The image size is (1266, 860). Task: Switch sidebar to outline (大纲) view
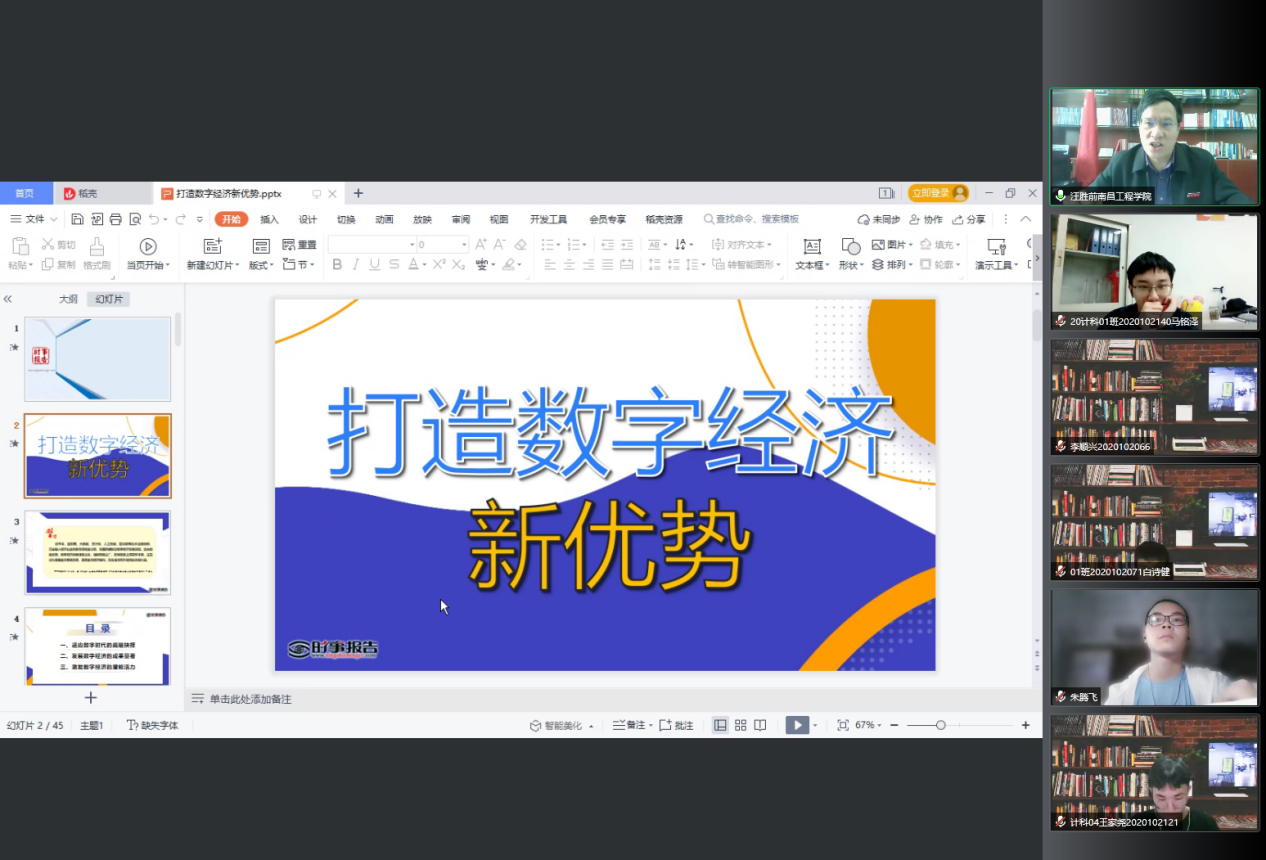(68, 299)
